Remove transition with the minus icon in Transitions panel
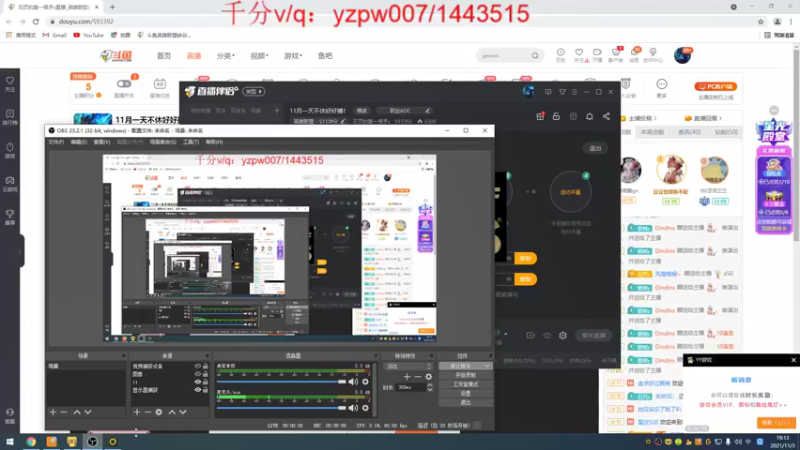This screenshot has width=800, height=450. (418, 377)
